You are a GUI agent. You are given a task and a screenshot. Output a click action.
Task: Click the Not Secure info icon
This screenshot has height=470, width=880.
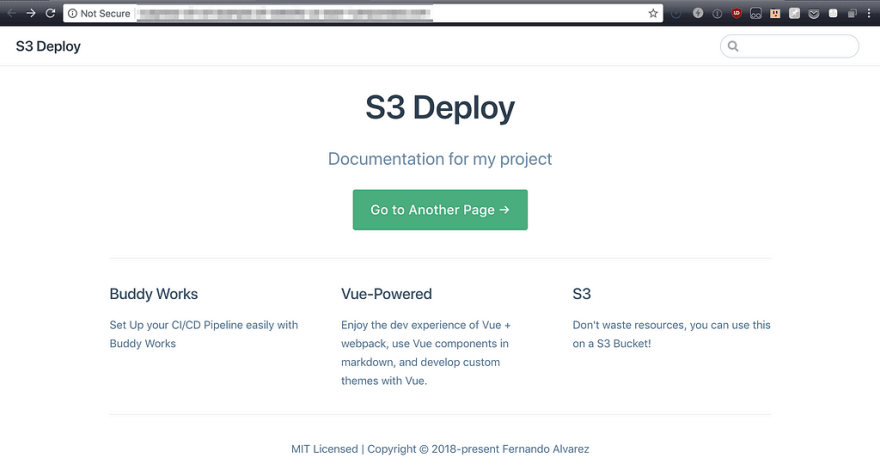pyautogui.click(x=72, y=13)
